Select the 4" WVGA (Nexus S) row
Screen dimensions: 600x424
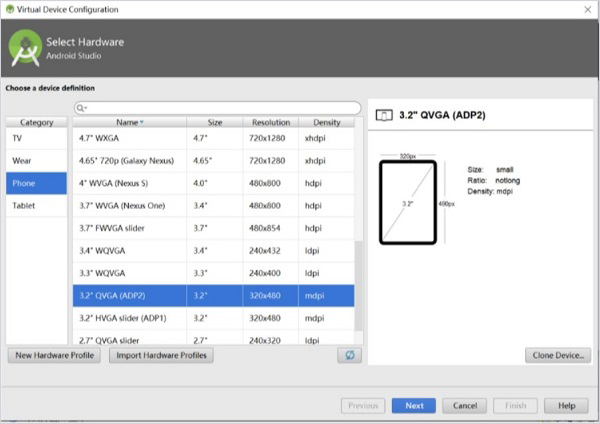point(213,183)
